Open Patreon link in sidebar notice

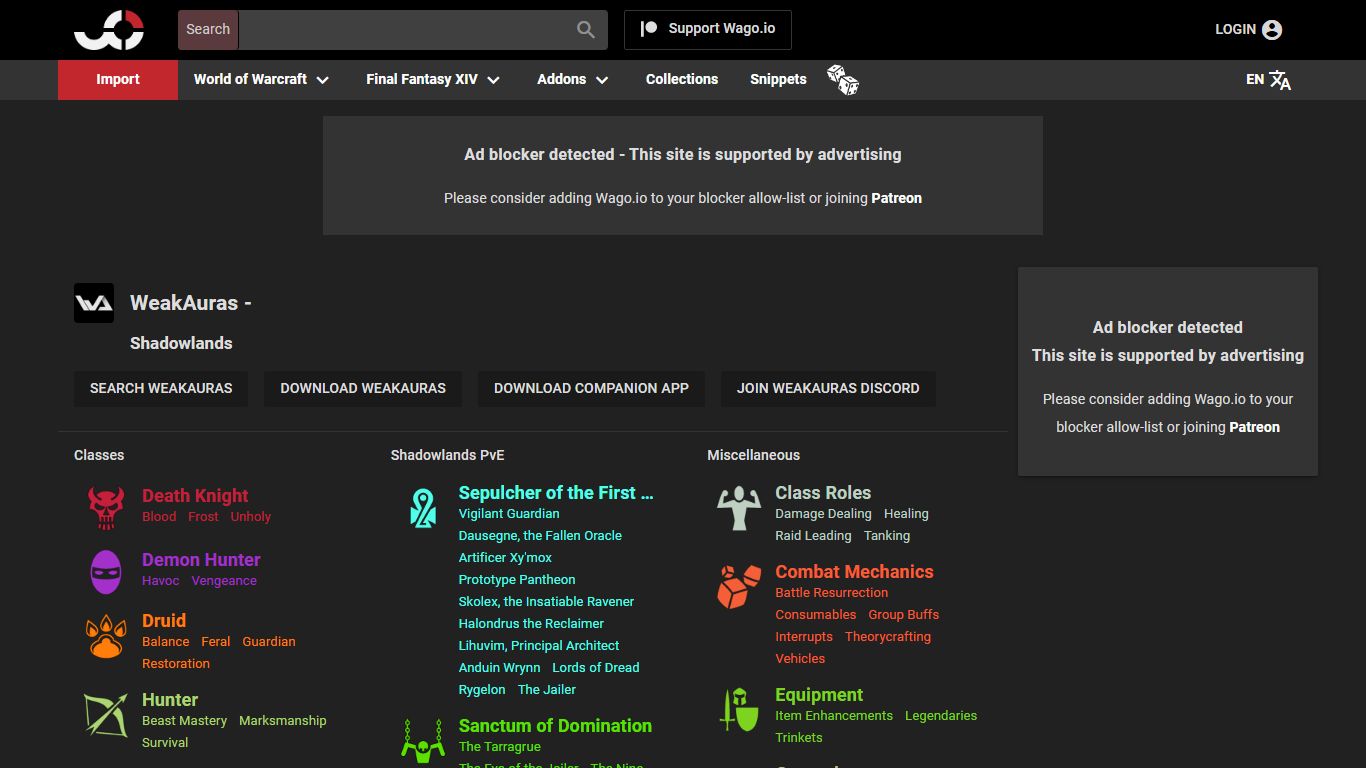click(x=1254, y=427)
